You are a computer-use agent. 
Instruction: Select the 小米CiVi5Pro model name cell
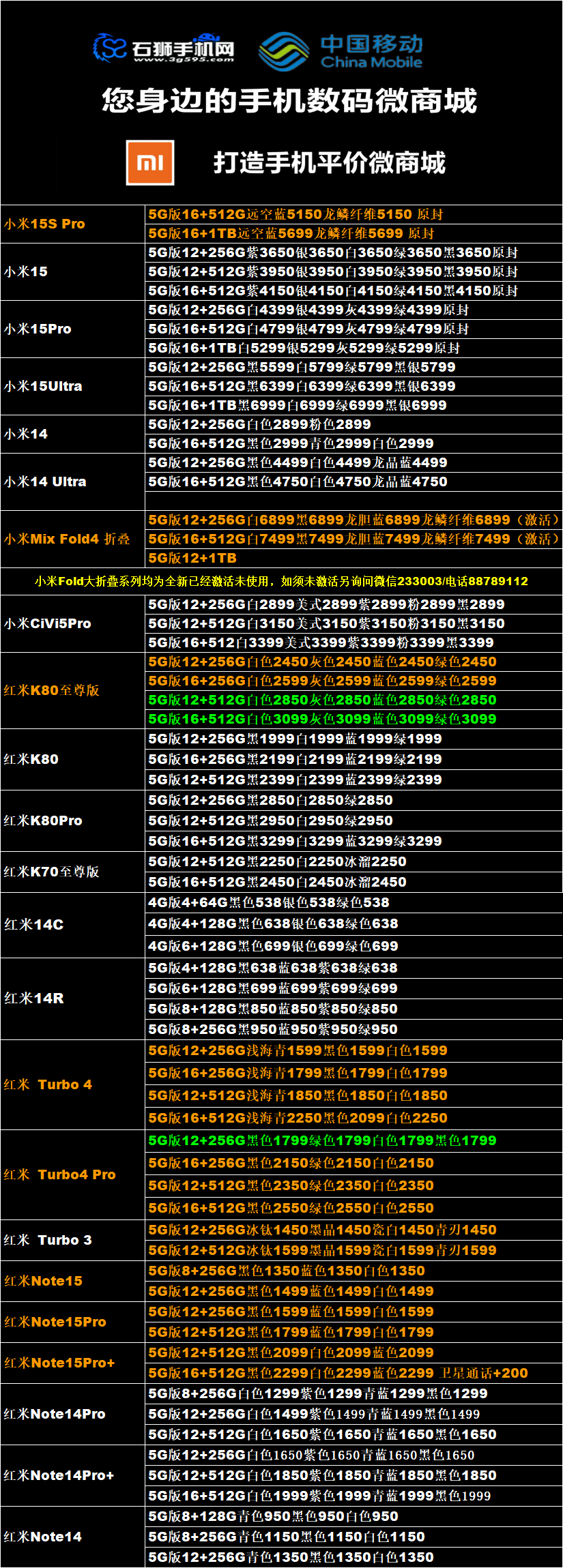(x=72, y=623)
